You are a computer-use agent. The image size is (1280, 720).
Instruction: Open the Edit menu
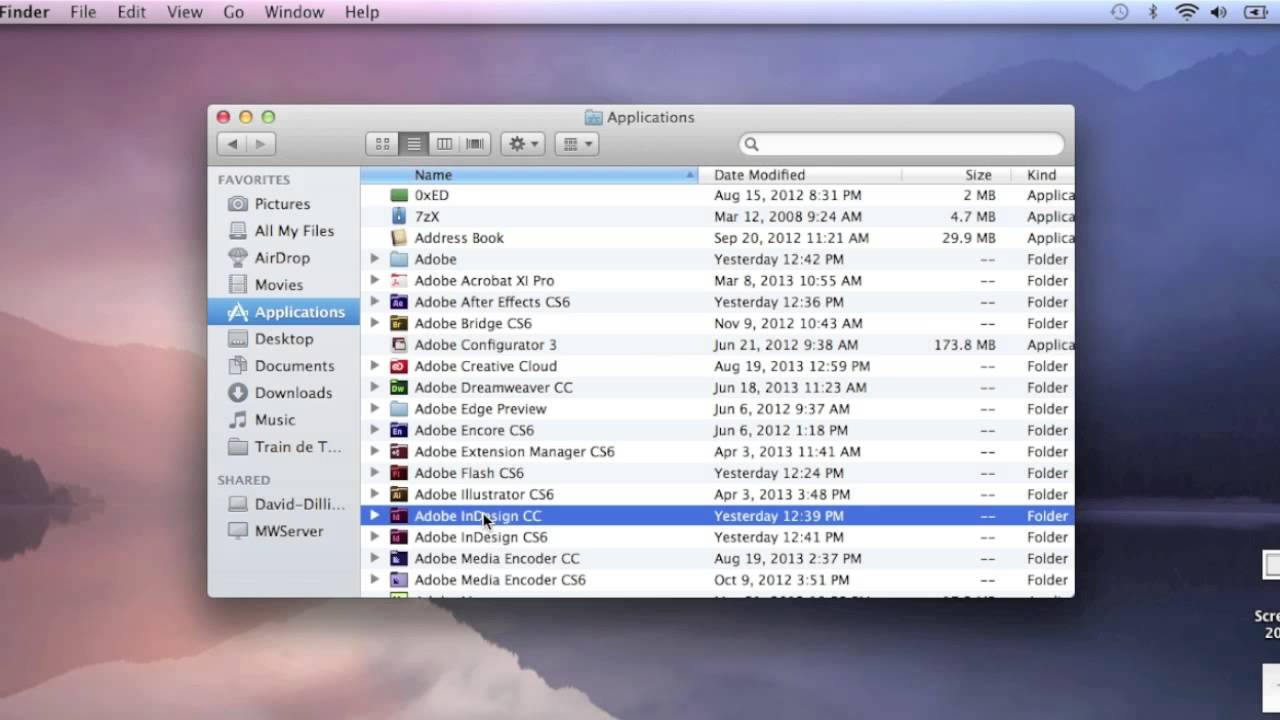[x=131, y=12]
